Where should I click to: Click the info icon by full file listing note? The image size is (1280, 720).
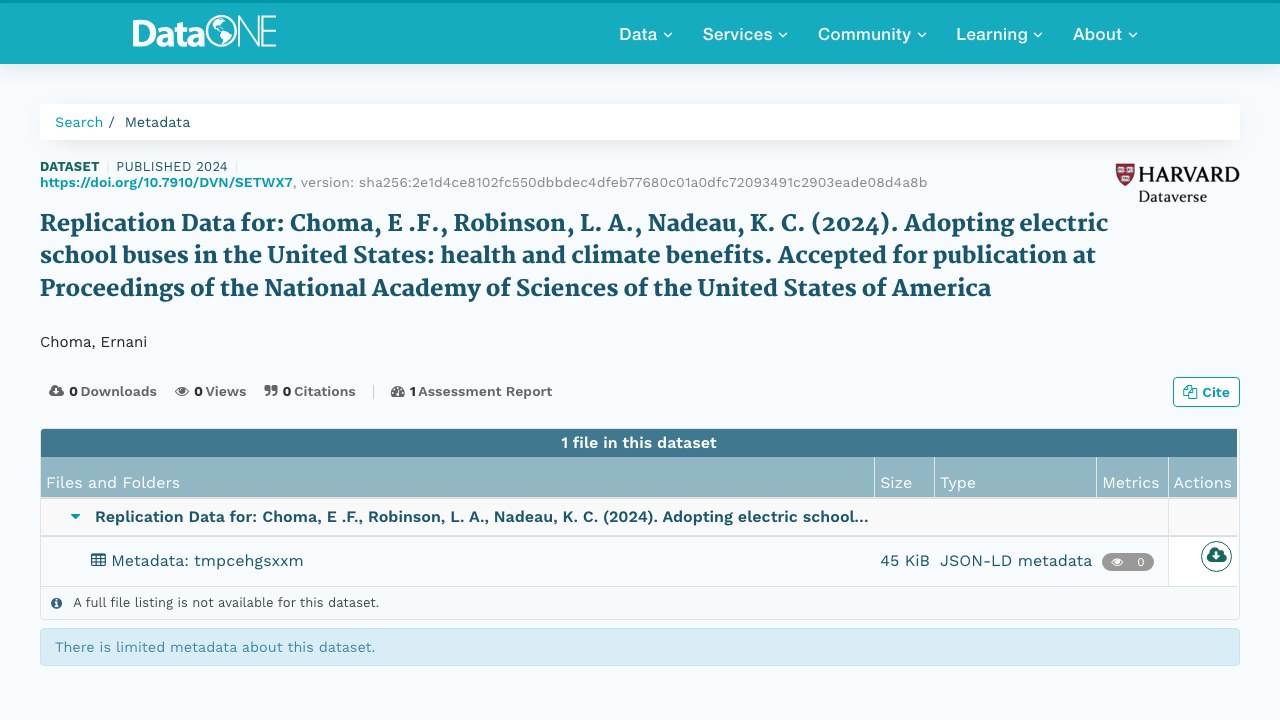[57, 603]
